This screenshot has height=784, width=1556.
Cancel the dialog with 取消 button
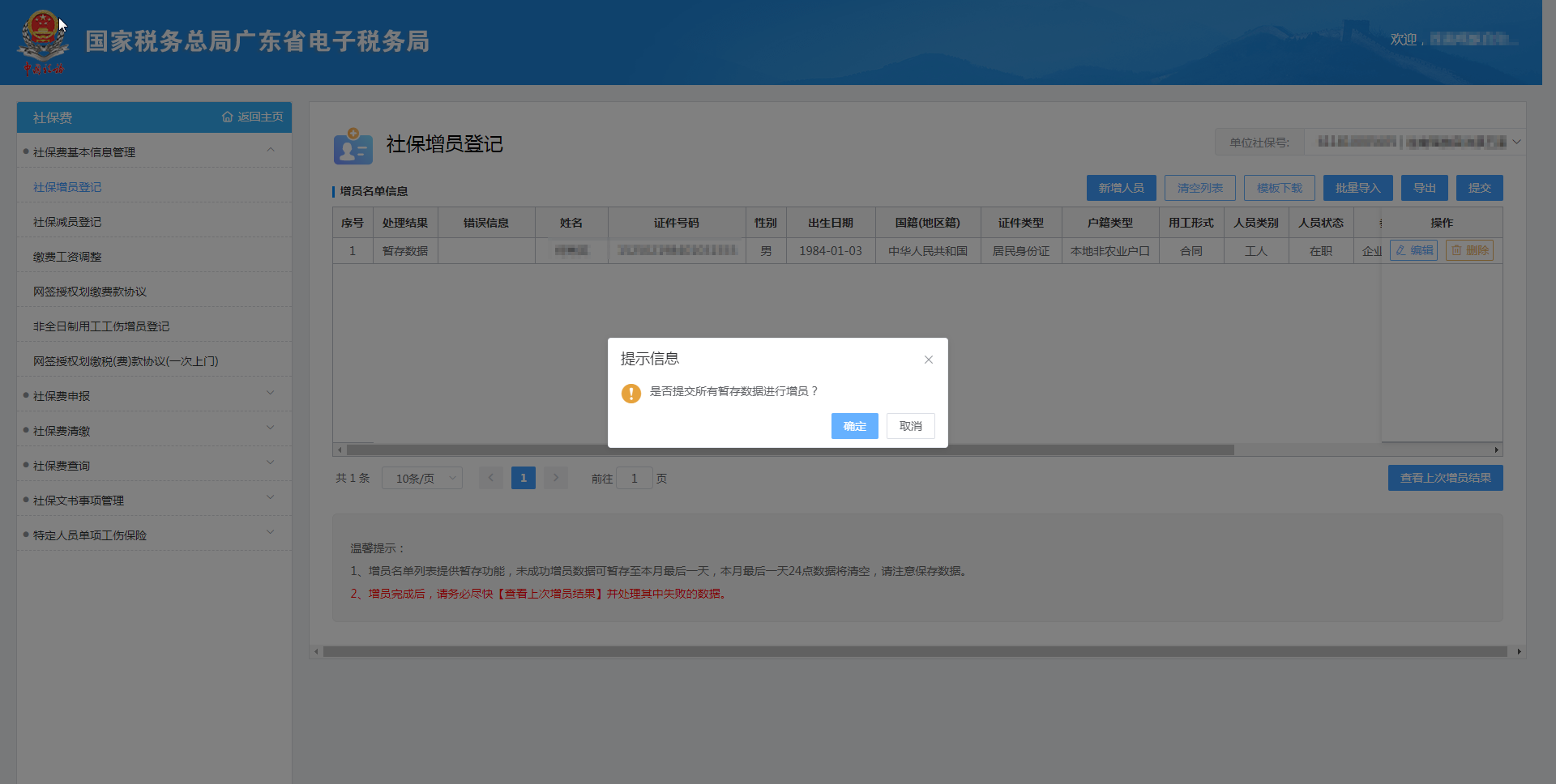click(x=910, y=427)
